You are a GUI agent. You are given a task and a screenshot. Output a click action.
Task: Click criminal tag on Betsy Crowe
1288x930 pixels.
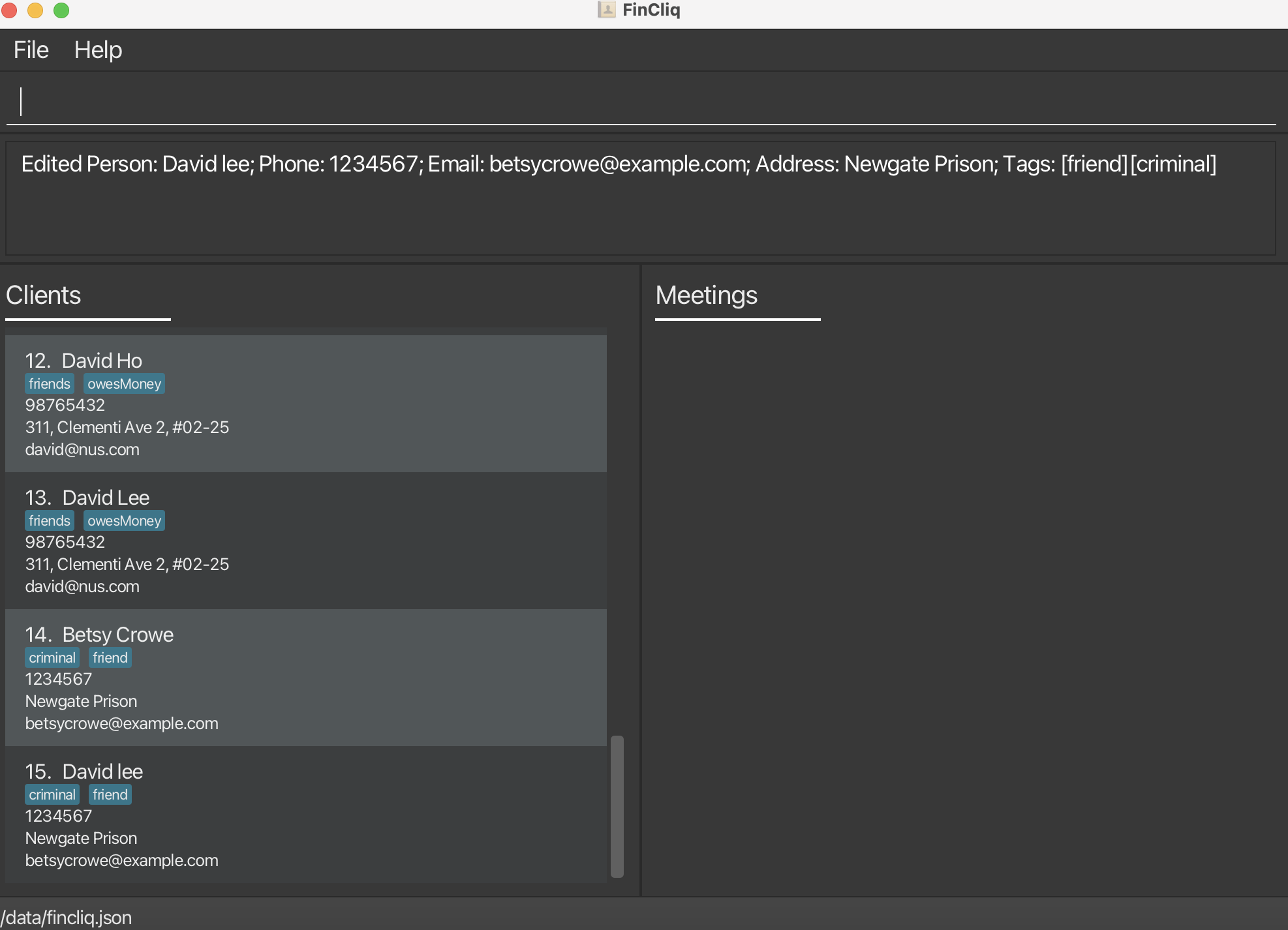(x=52, y=658)
